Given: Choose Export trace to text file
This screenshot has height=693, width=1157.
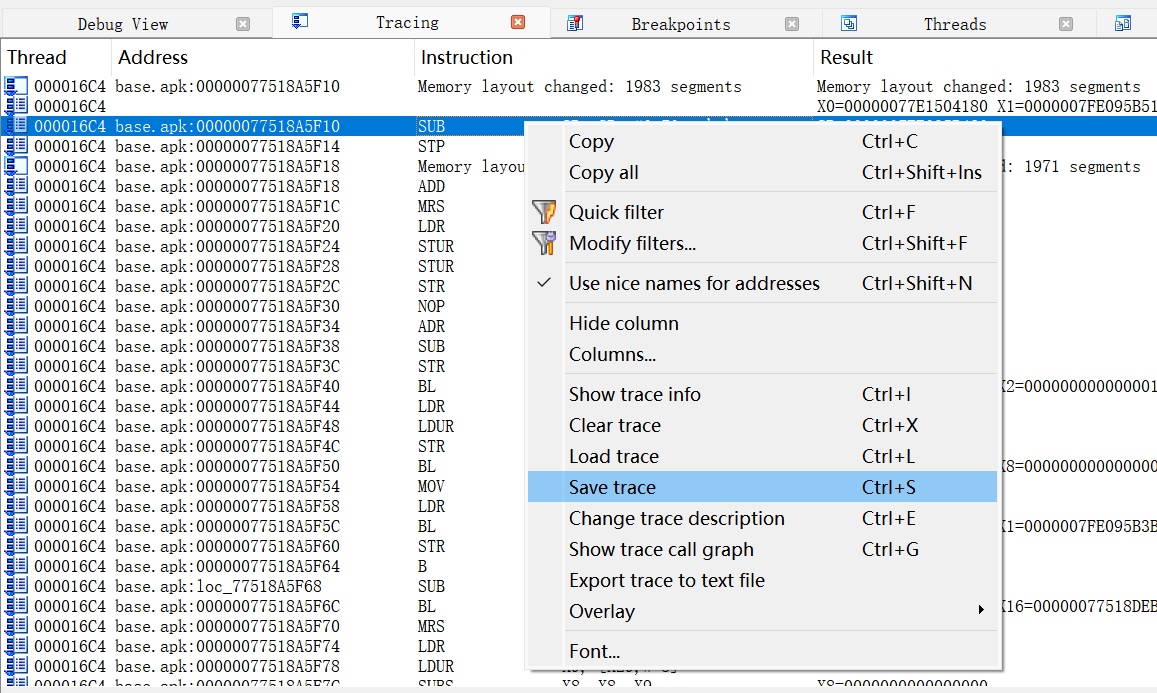Looking at the screenshot, I should coord(762,580).
